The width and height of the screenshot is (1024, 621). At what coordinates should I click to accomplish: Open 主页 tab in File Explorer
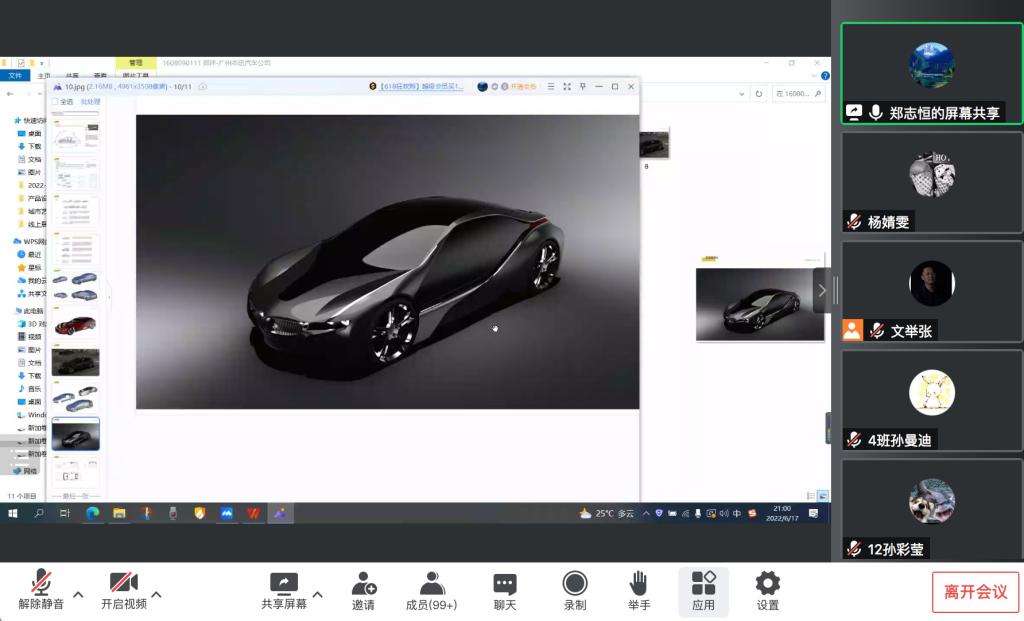coord(44,76)
